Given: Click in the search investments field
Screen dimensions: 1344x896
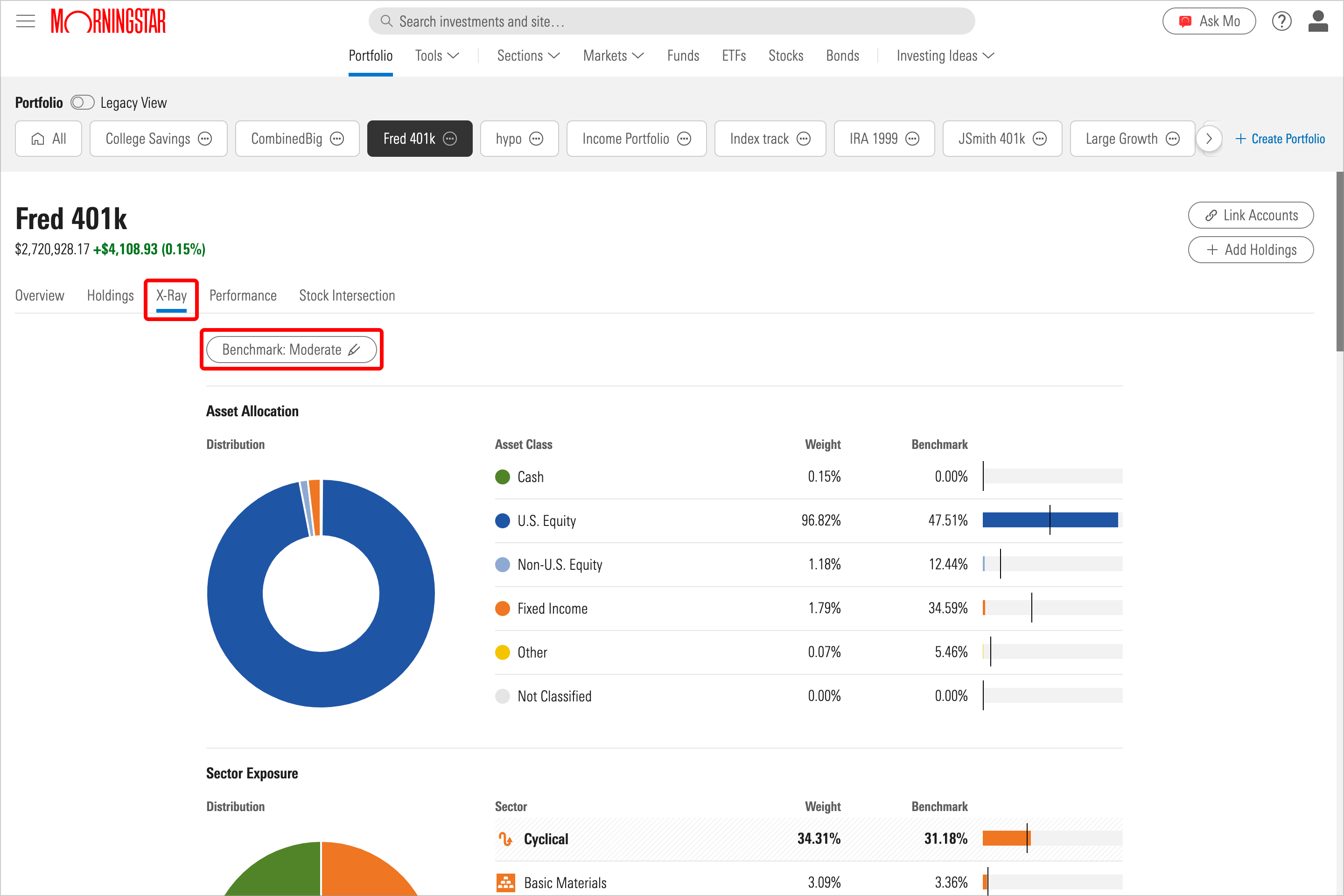Looking at the screenshot, I should point(672,21).
